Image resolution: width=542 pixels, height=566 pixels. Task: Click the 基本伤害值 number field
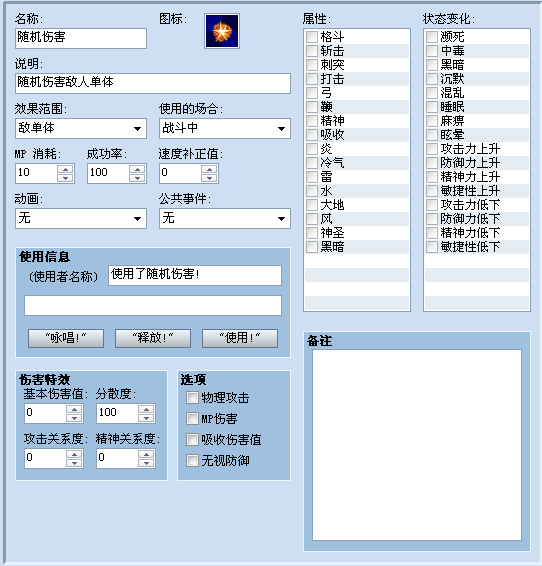45,413
